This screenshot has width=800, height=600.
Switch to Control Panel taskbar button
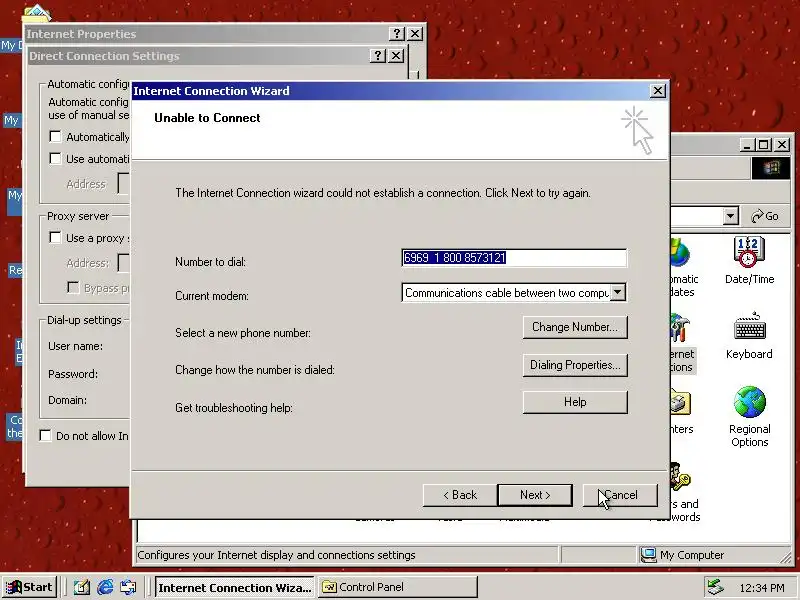click(398, 587)
